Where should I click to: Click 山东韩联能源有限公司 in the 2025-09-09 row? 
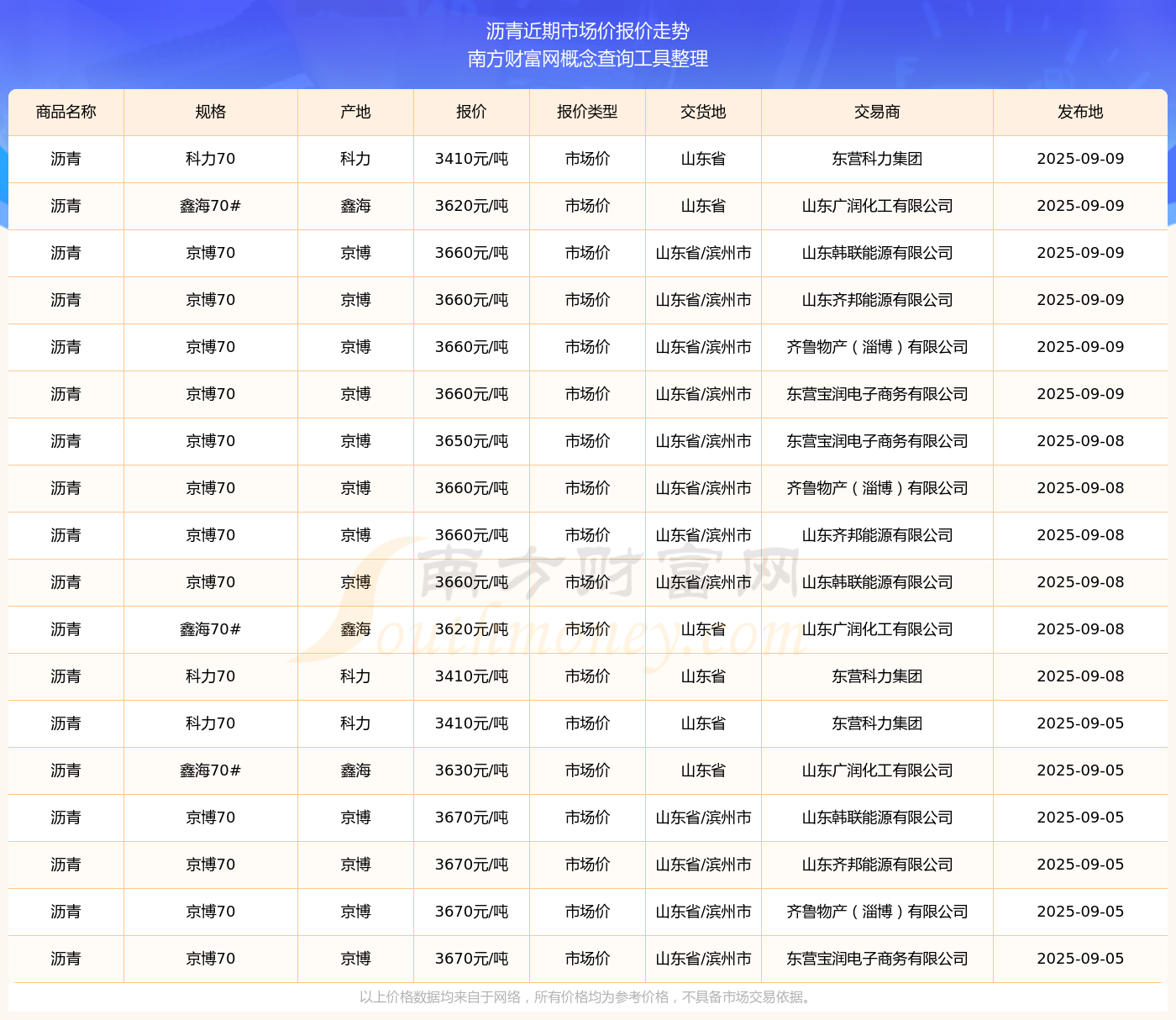[x=877, y=253]
